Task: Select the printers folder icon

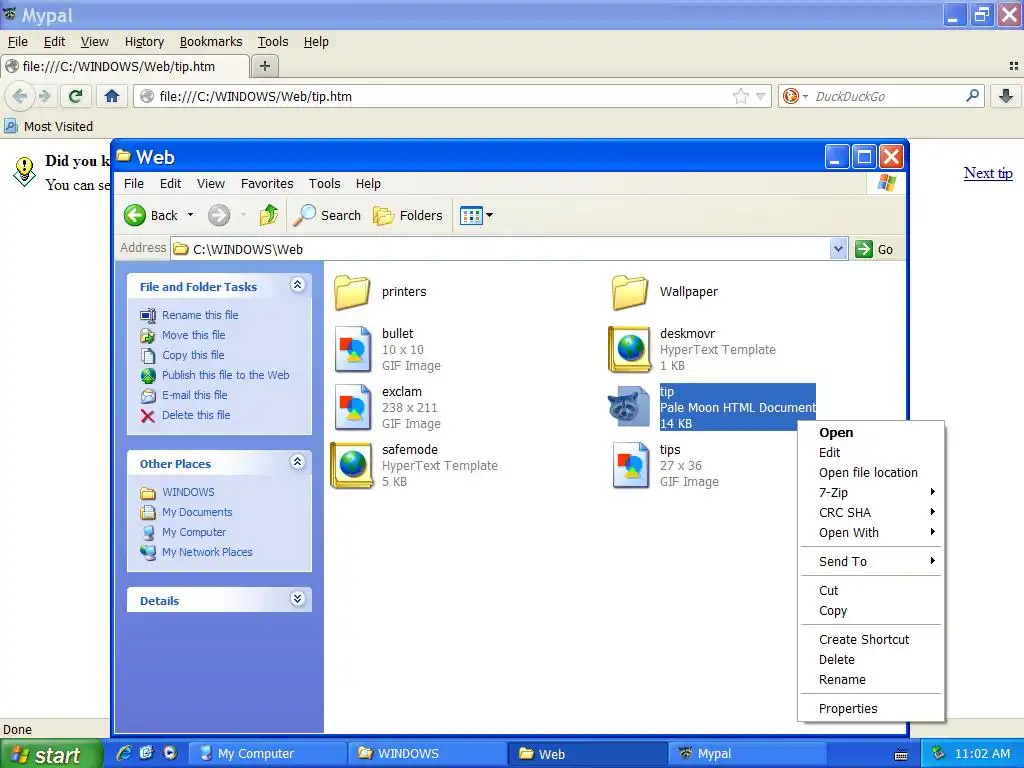Action: tap(353, 292)
